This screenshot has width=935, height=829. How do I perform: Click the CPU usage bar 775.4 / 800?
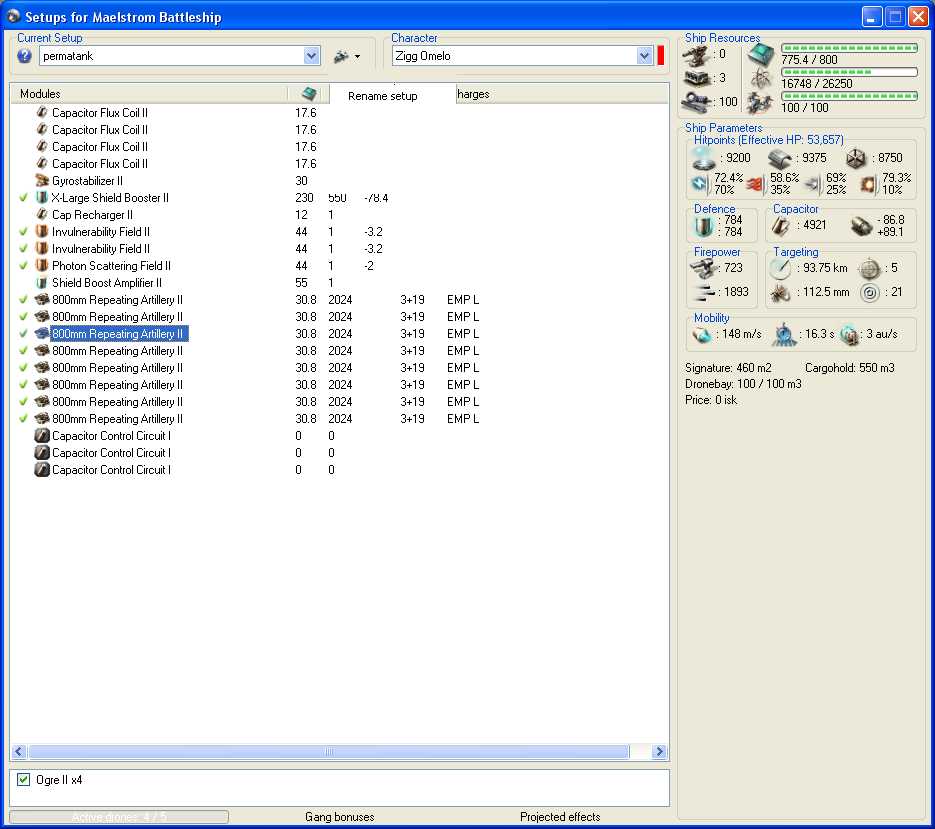(849, 48)
